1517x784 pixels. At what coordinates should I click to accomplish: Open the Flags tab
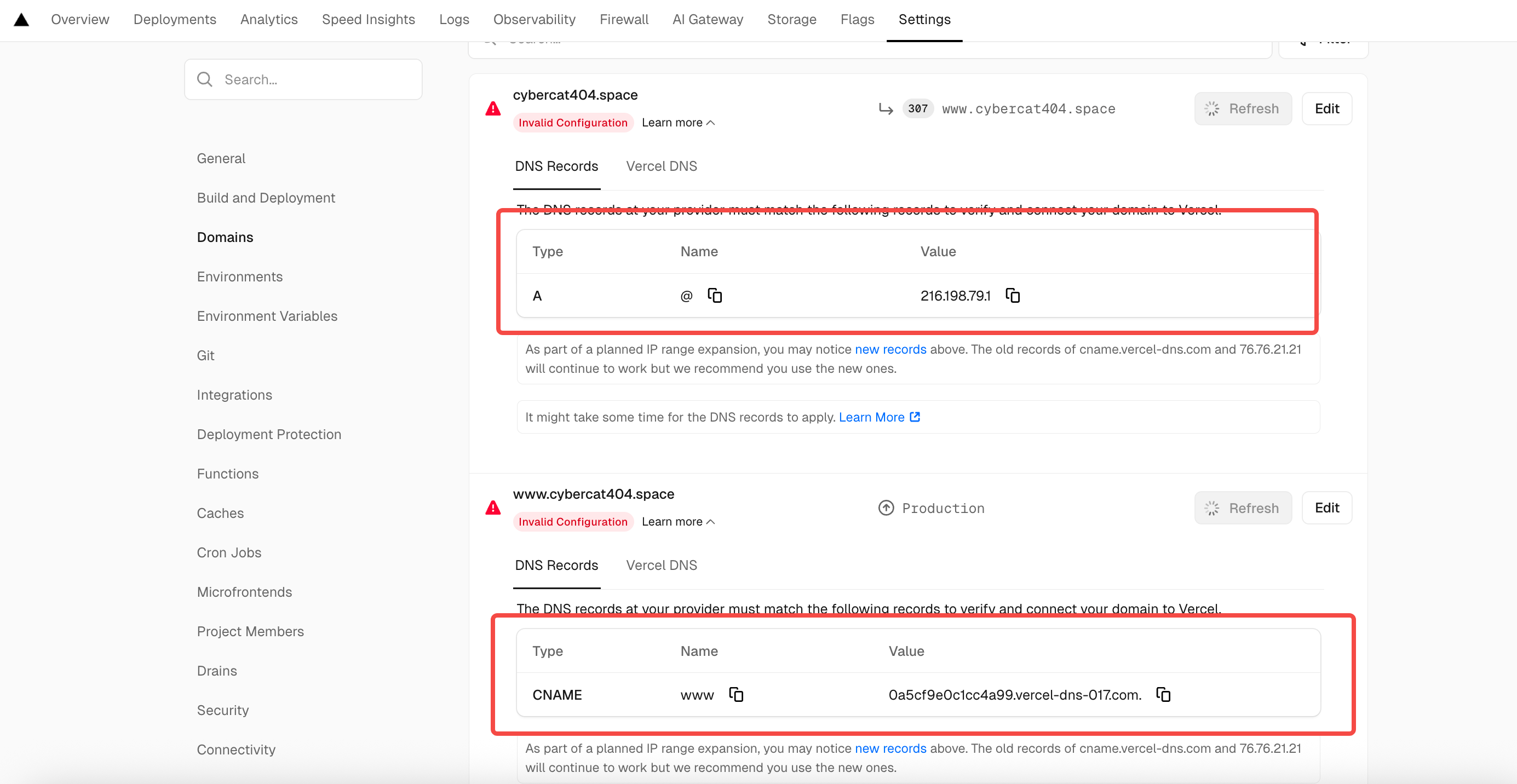point(858,19)
